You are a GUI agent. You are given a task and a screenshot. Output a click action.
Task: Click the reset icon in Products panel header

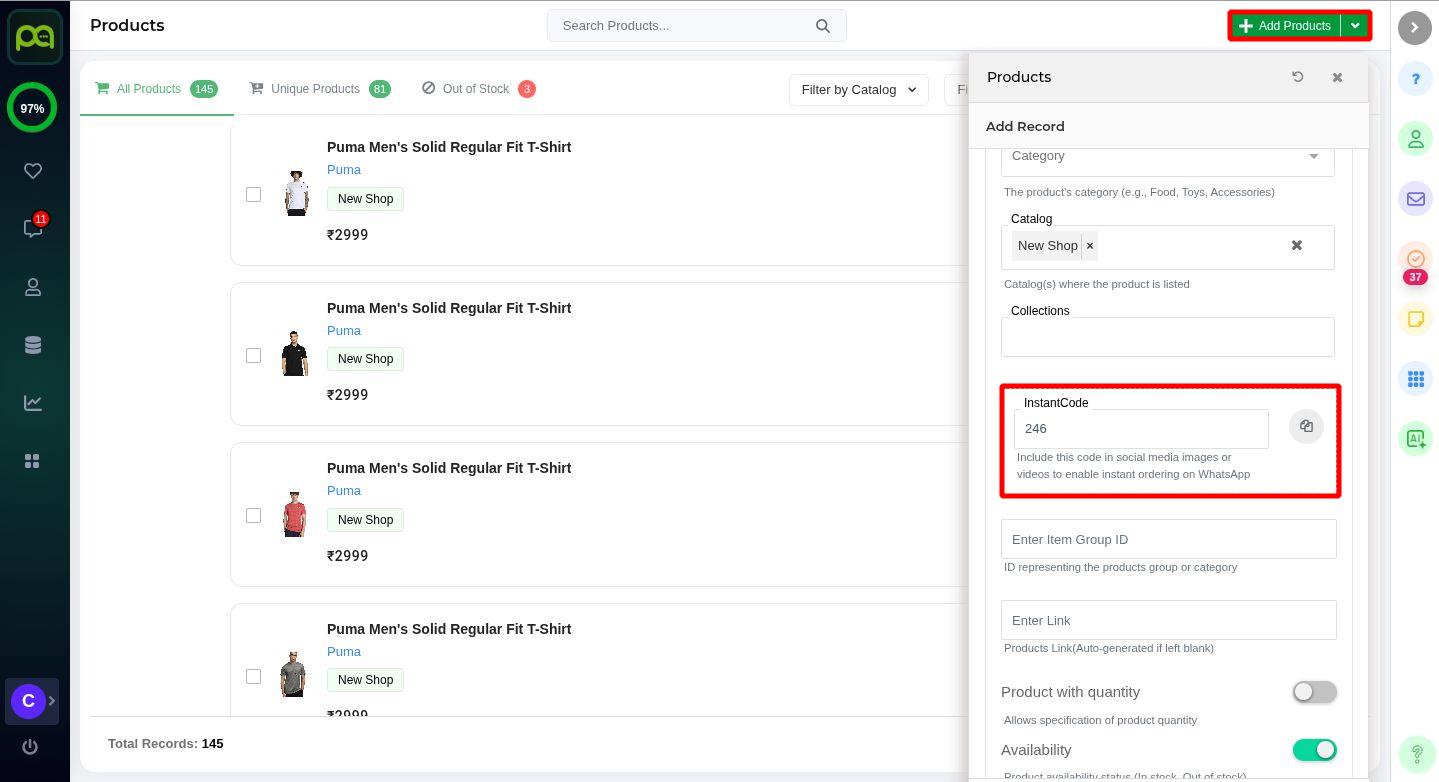(1298, 77)
